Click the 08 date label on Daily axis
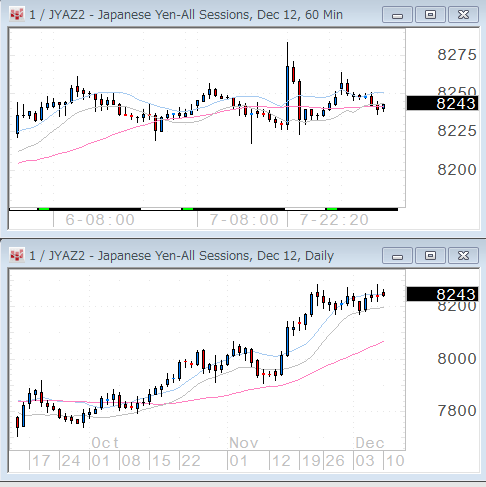The height and width of the screenshot is (487, 486). [x=131, y=461]
